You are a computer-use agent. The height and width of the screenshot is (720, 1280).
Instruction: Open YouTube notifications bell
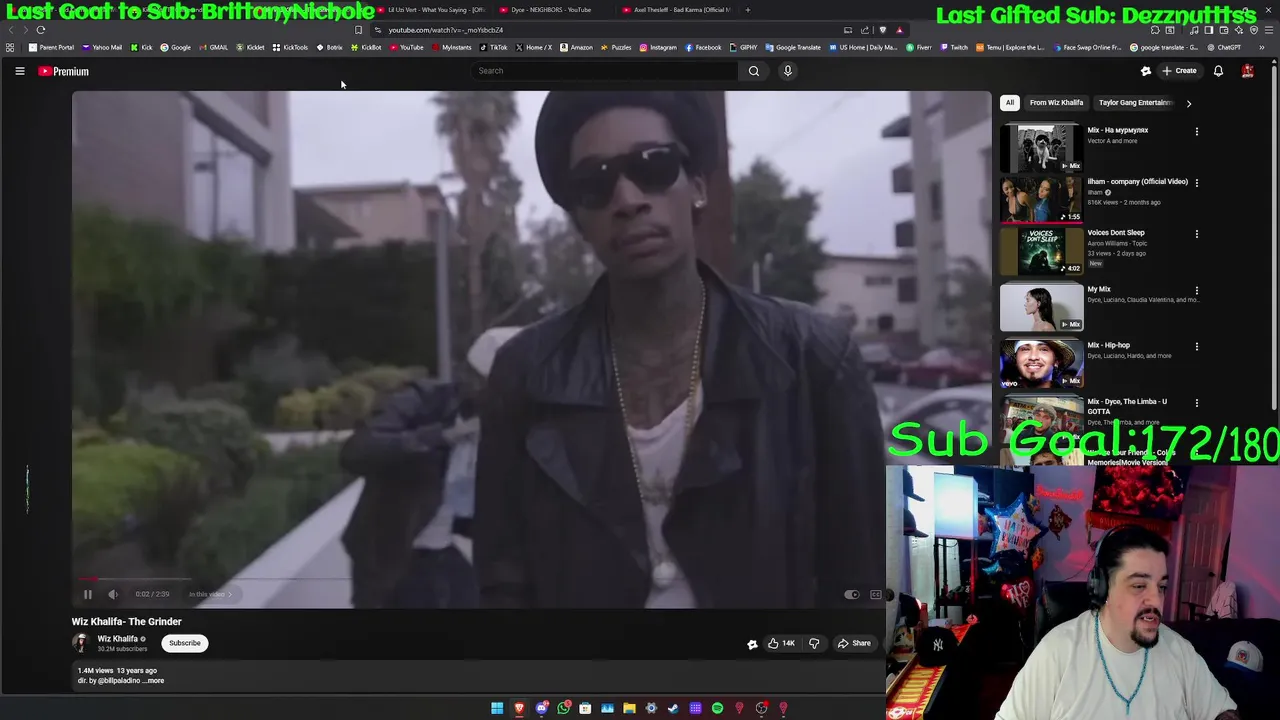pyautogui.click(x=1218, y=71)
